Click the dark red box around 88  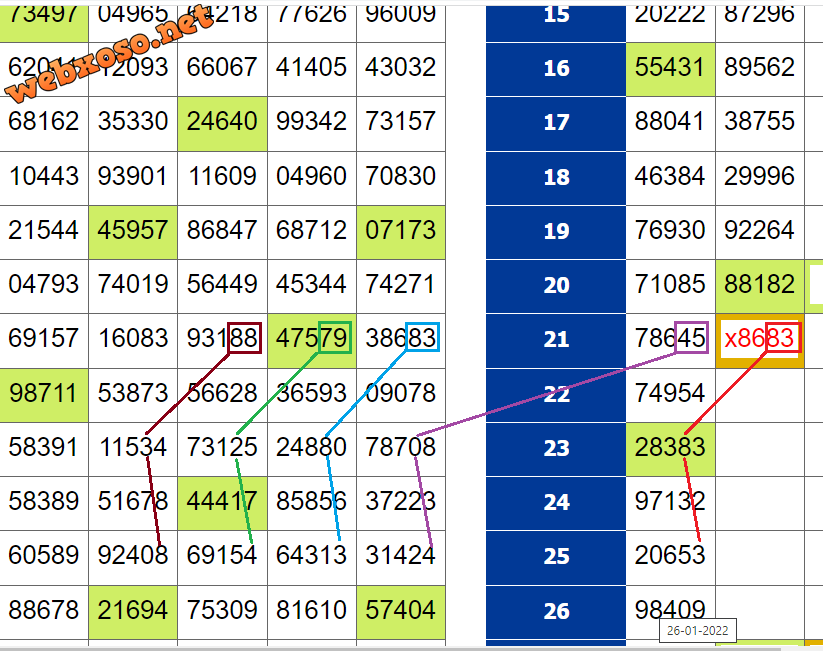point(244,338)
